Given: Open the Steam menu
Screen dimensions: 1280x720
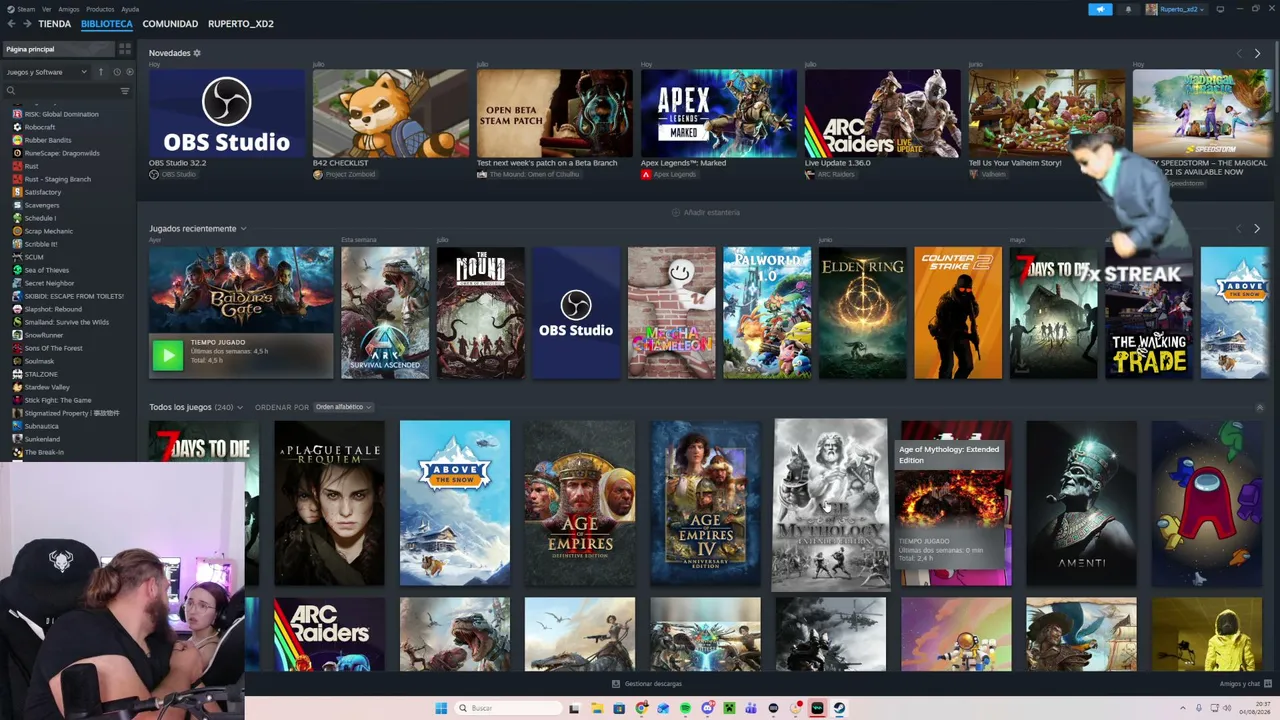Looking at the screenshot, I should [x=26, y=9].
